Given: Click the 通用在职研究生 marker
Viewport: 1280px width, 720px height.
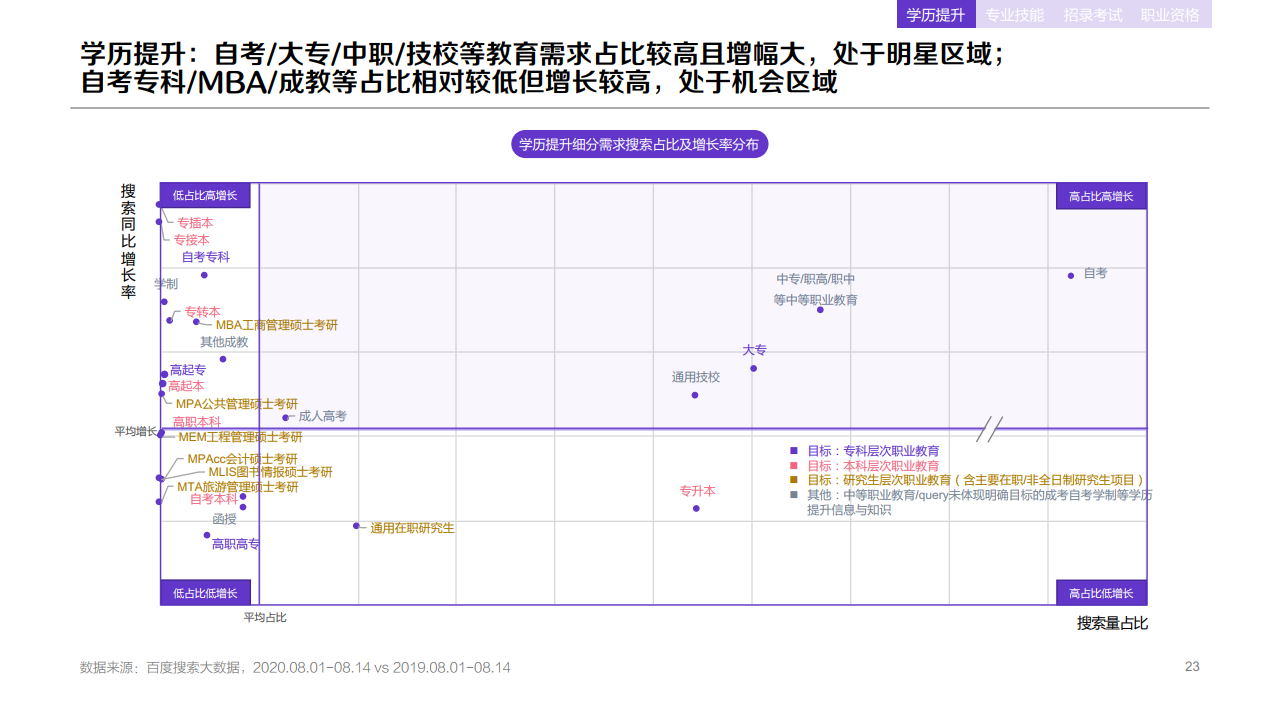Looking at the screenshot, I should point(356,525).
